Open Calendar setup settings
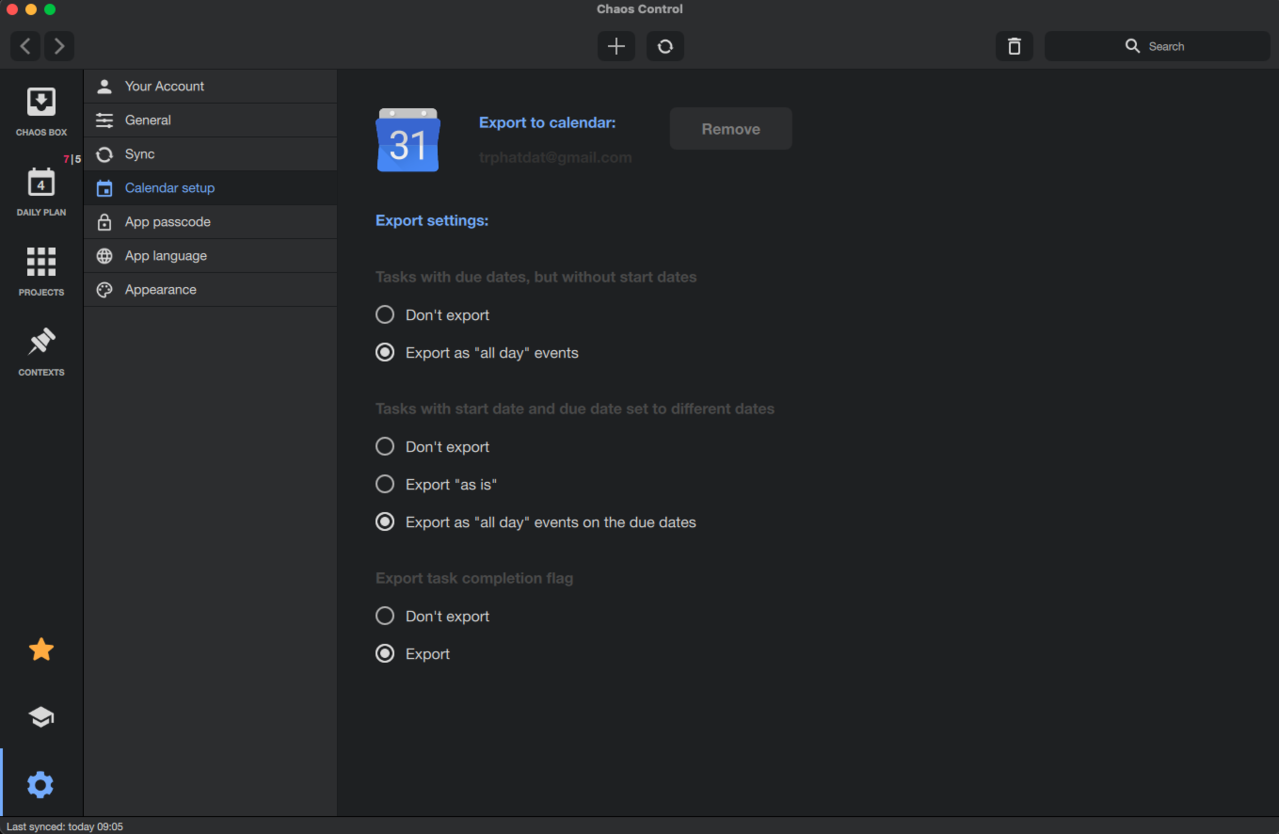This screenshot has width=1279, height=834. coord(210,188)
